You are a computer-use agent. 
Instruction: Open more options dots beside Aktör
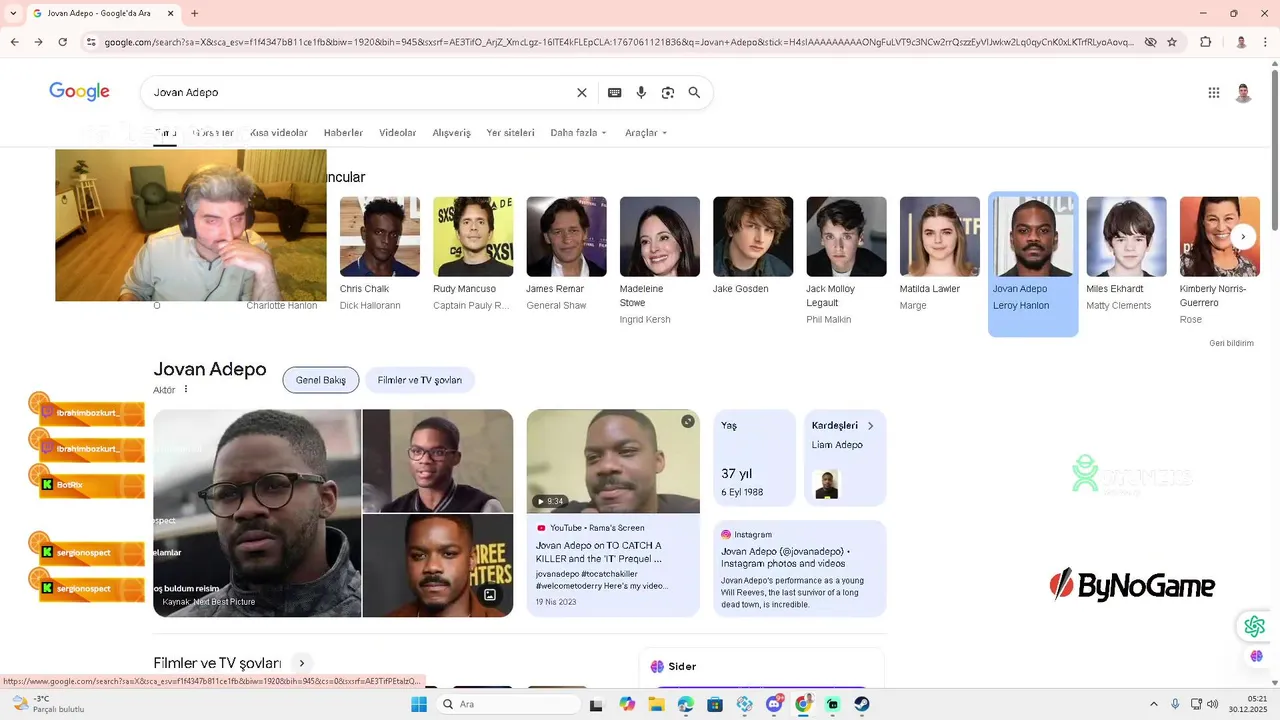click(x=186, y=390)
